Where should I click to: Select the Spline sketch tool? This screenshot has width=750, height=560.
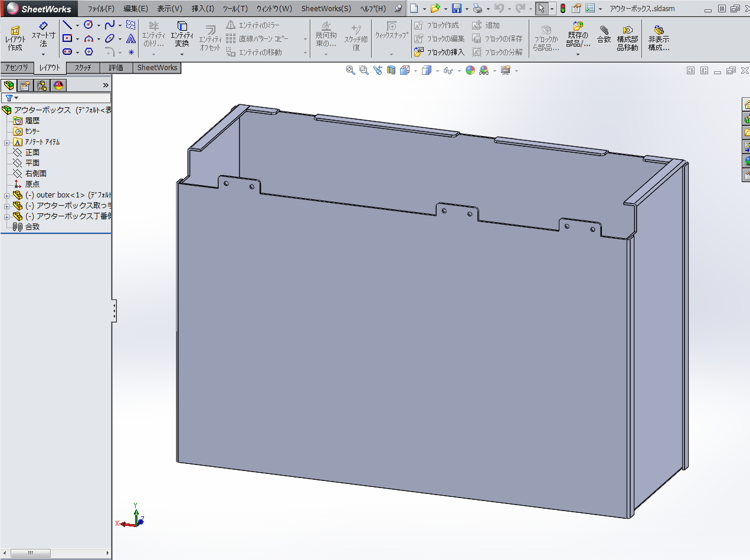tap(110, 25)
